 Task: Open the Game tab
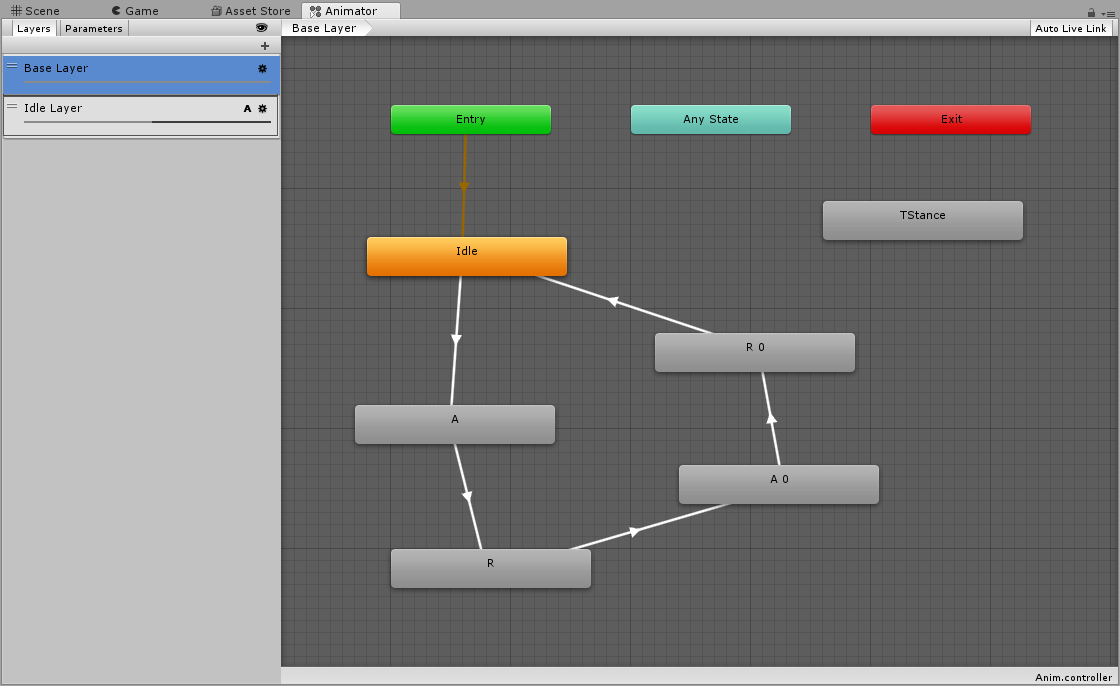click(x=134, y=11)
